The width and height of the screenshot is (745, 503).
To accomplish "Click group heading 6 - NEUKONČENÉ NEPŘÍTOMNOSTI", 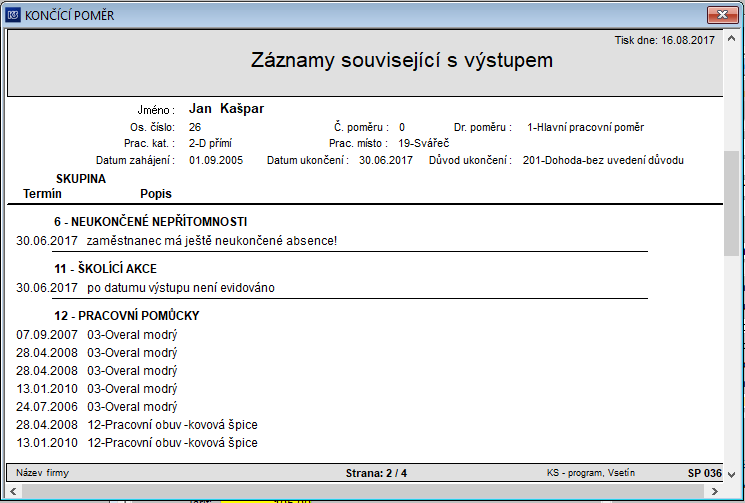I will tap(151, 222).
